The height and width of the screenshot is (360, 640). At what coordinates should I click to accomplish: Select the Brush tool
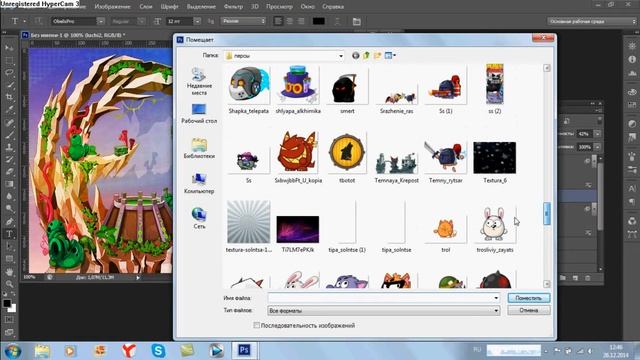(9, 135)
